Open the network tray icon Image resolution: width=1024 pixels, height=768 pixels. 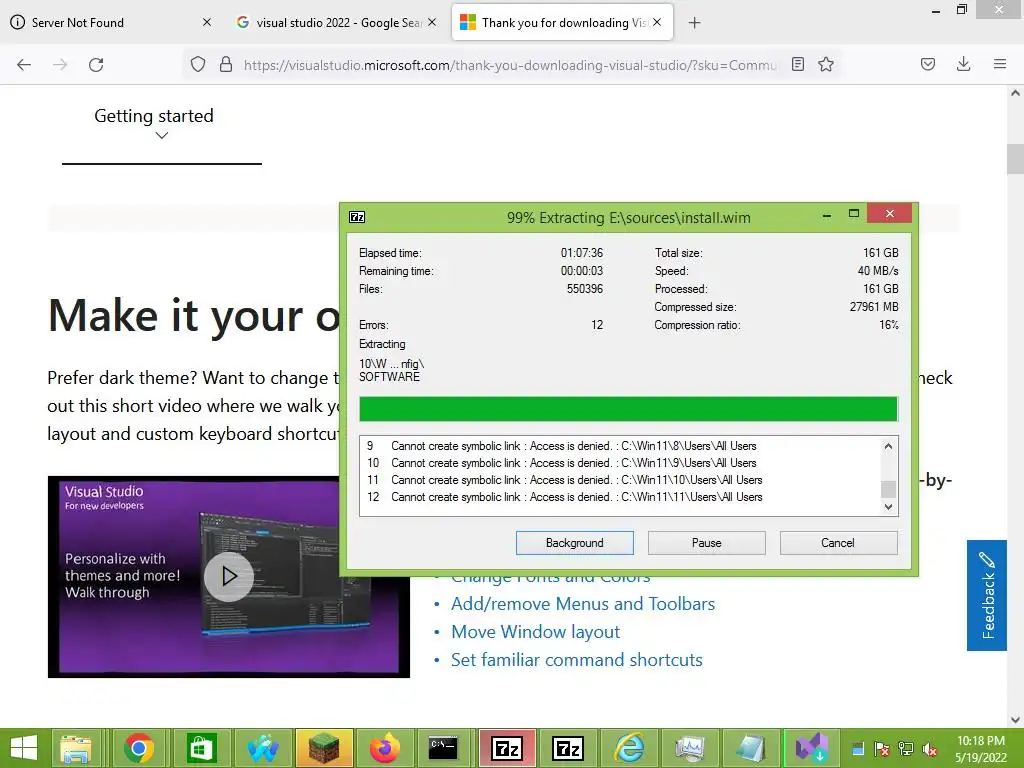coord(906,749)
